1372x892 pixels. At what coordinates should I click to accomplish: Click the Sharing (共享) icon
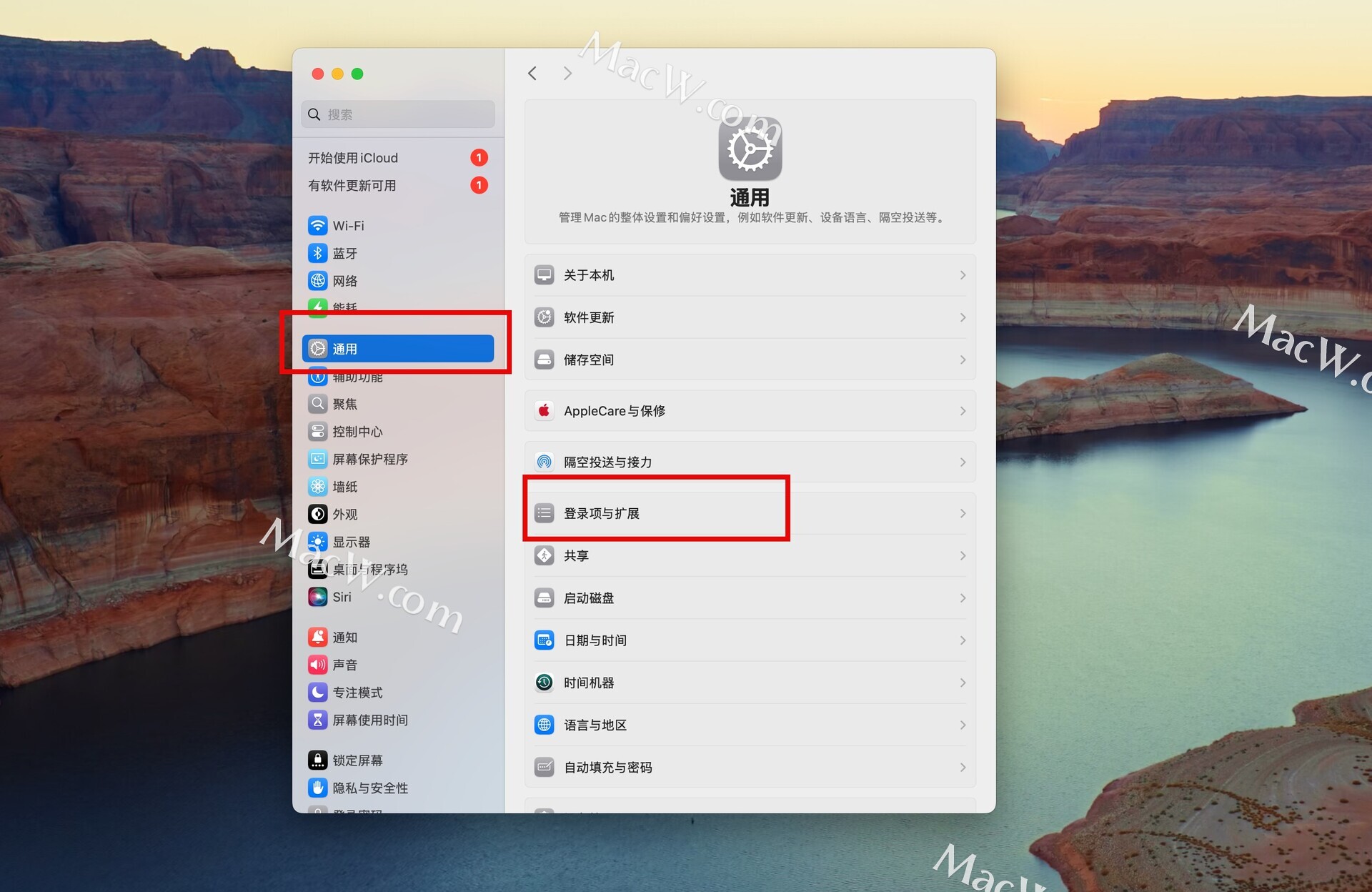545,555
